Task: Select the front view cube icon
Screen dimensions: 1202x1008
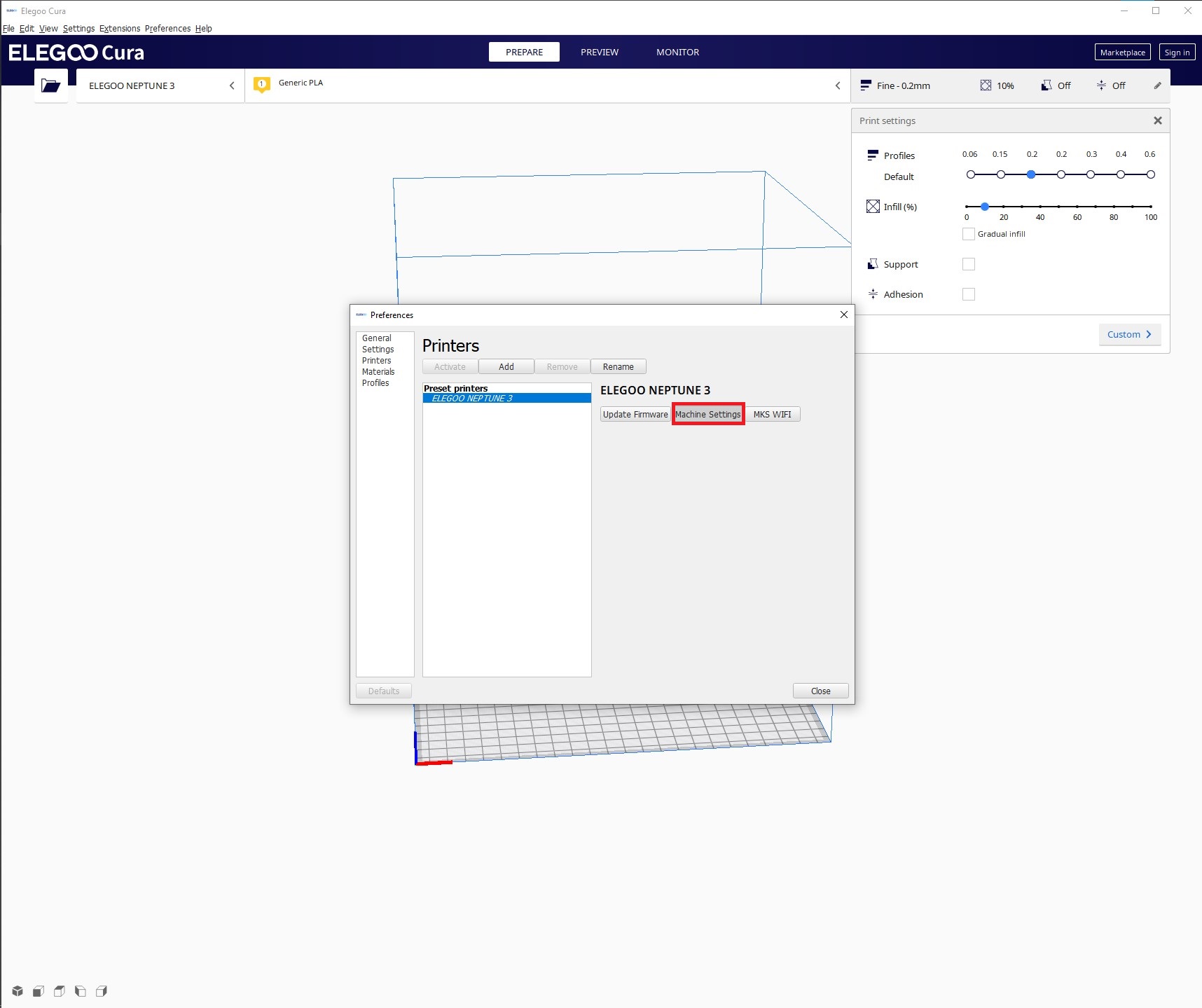Action: click(39, 991)
